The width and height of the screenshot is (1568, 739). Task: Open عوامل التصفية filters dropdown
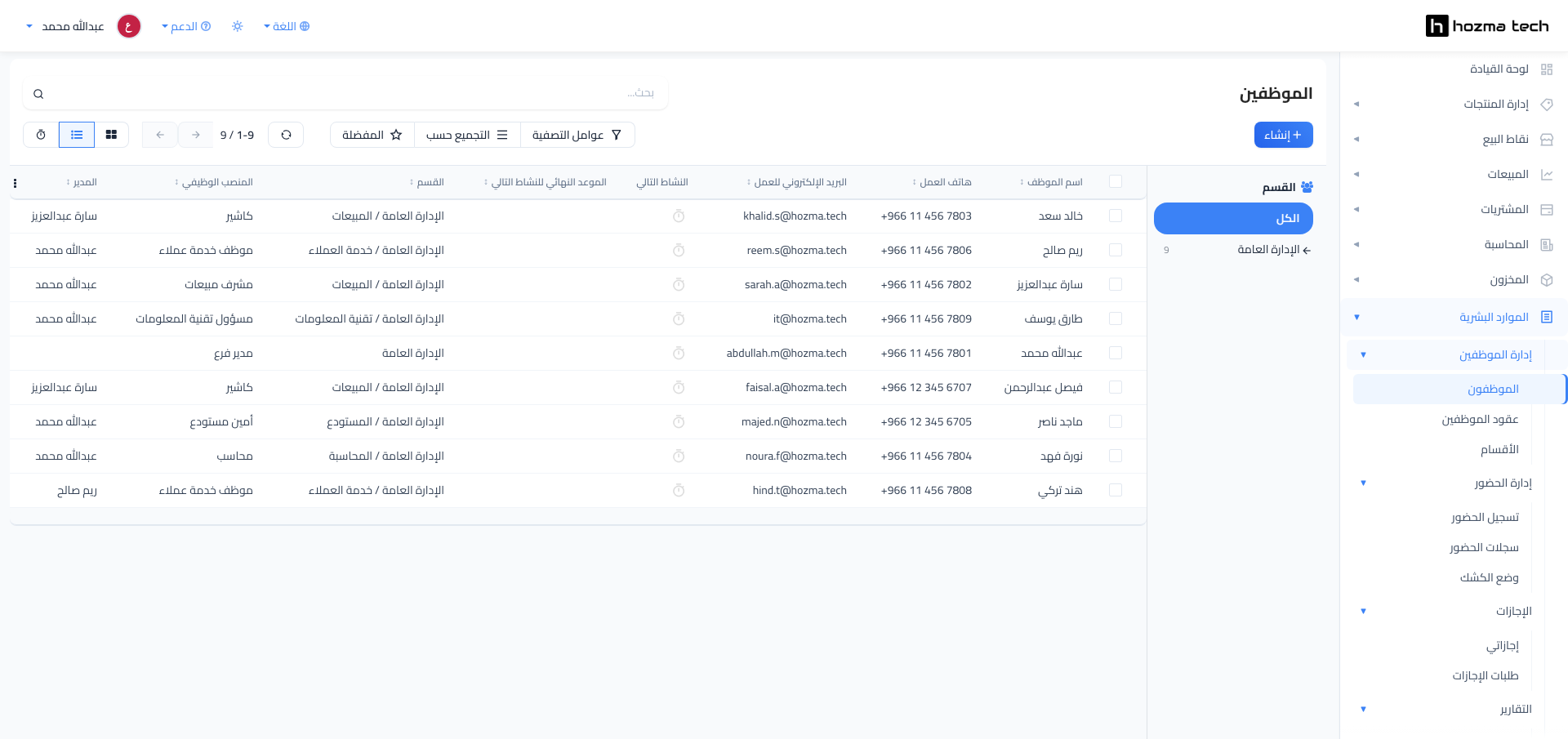[x=577, y=135]
